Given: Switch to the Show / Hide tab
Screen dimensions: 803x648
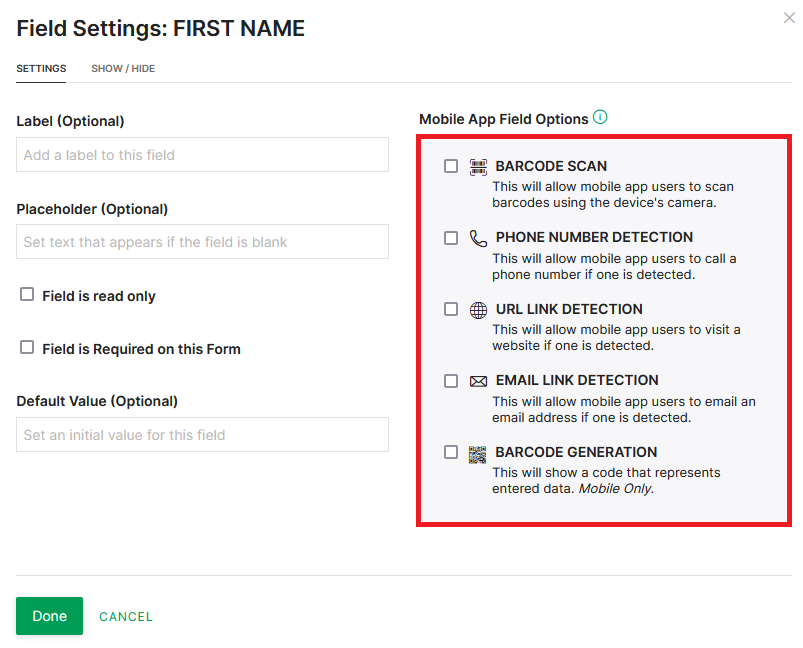Looking at the screenshot, I should [x=123, y=69].
